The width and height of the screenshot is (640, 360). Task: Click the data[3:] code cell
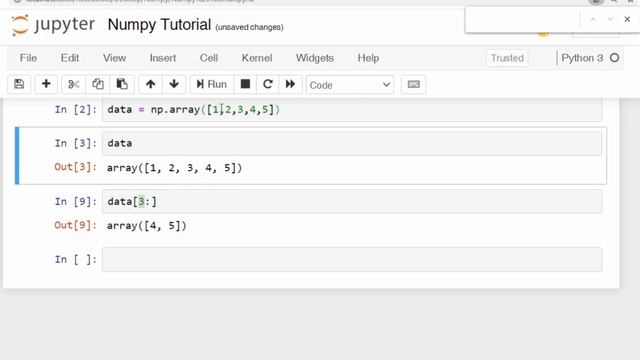(x=352, y=202)
